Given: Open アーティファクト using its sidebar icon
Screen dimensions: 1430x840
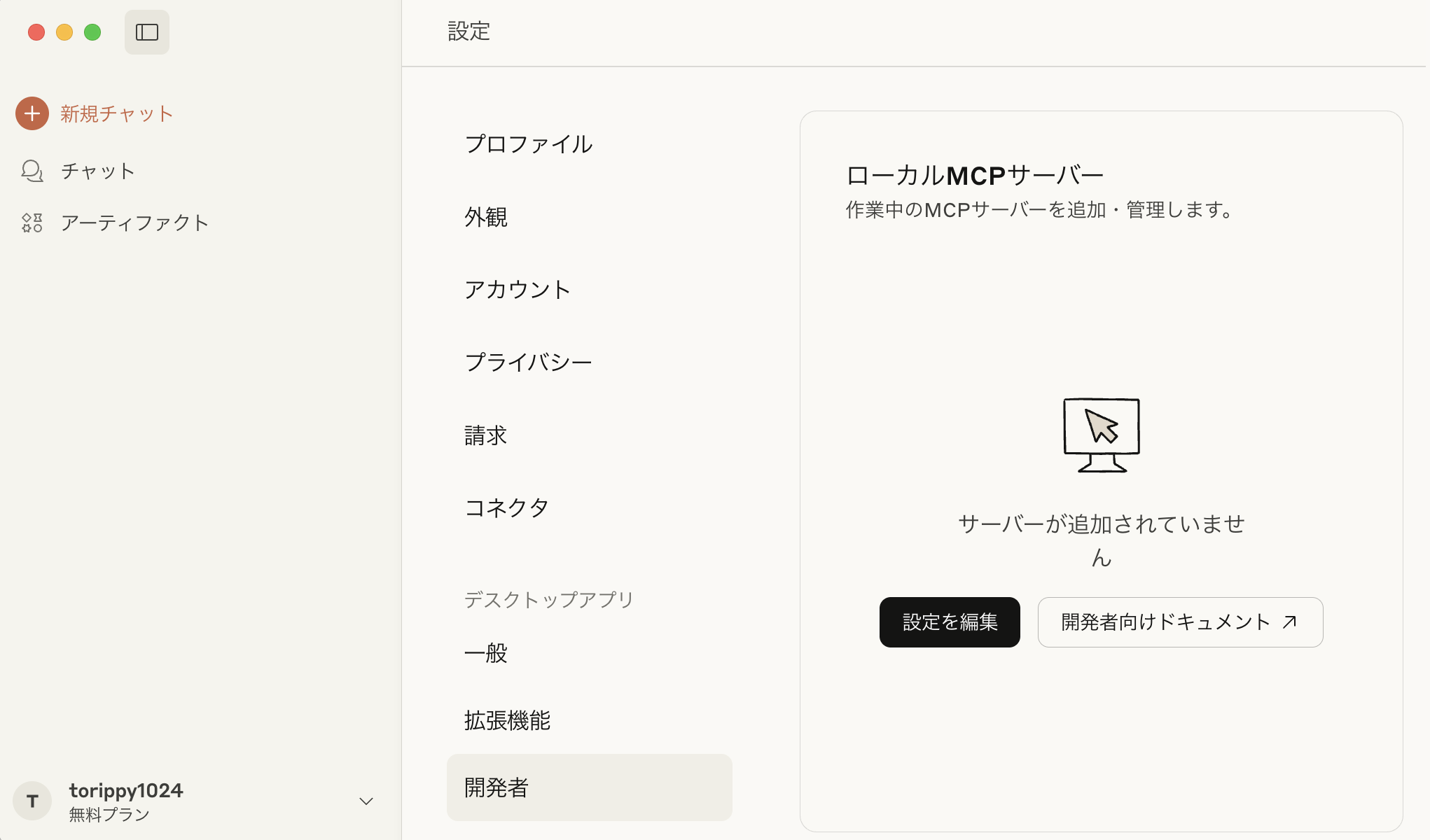Looking at the screenshot, I should [x=32, y=223].
